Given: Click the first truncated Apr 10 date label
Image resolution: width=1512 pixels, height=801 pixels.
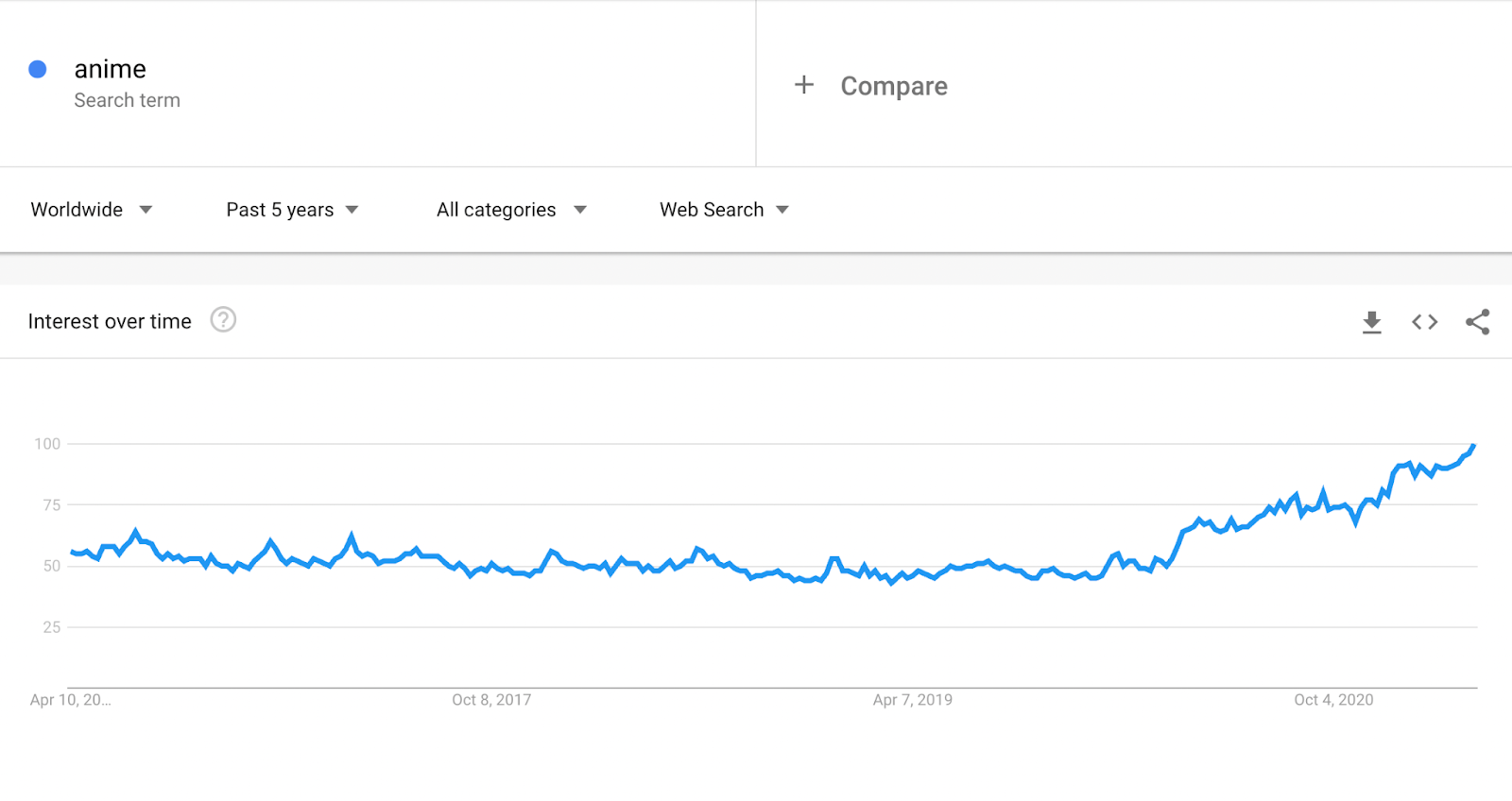Looking at the screenshot, I should click(x=70, y=700).
